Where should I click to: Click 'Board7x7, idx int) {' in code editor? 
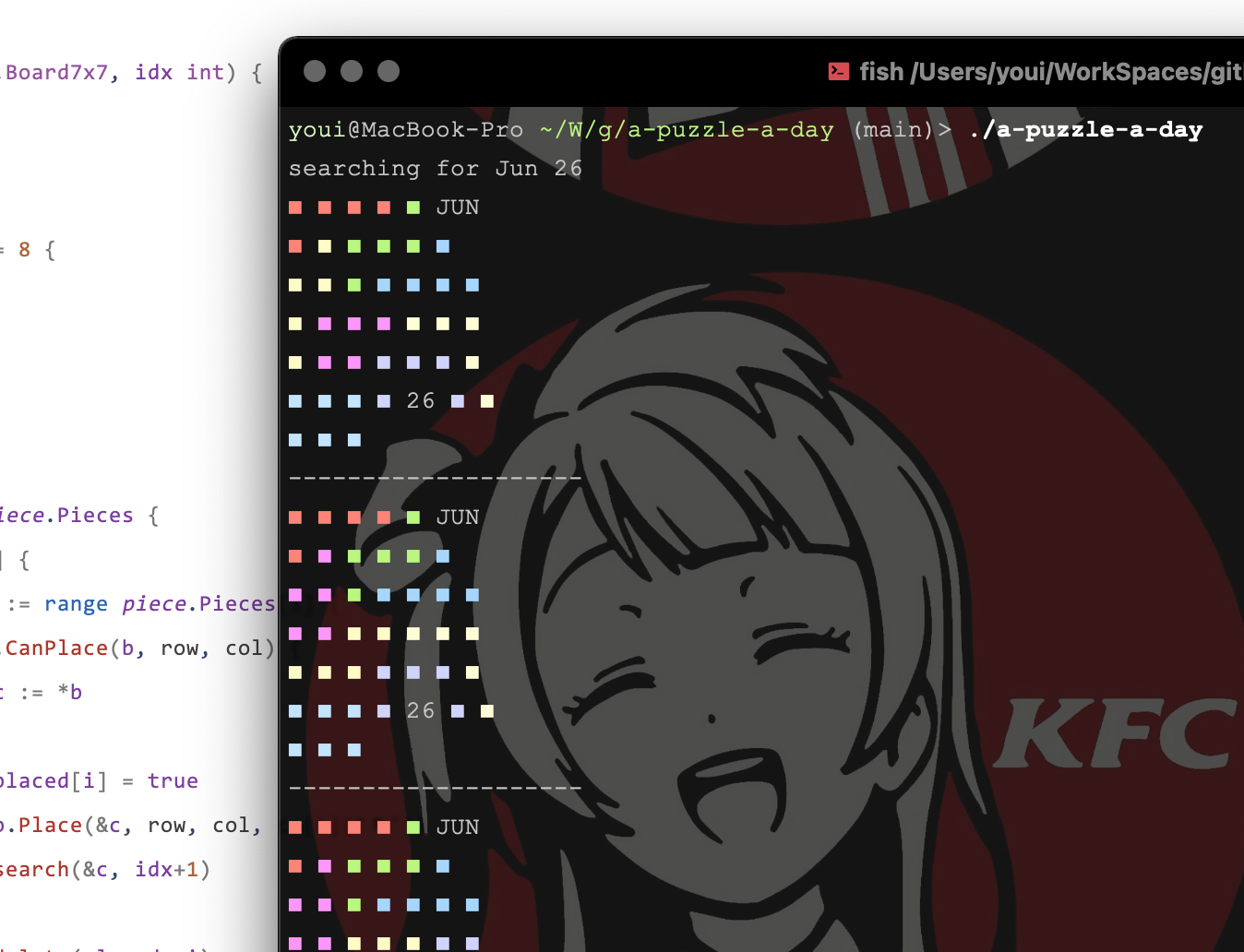pyautogui.click(x=134, y=73)
